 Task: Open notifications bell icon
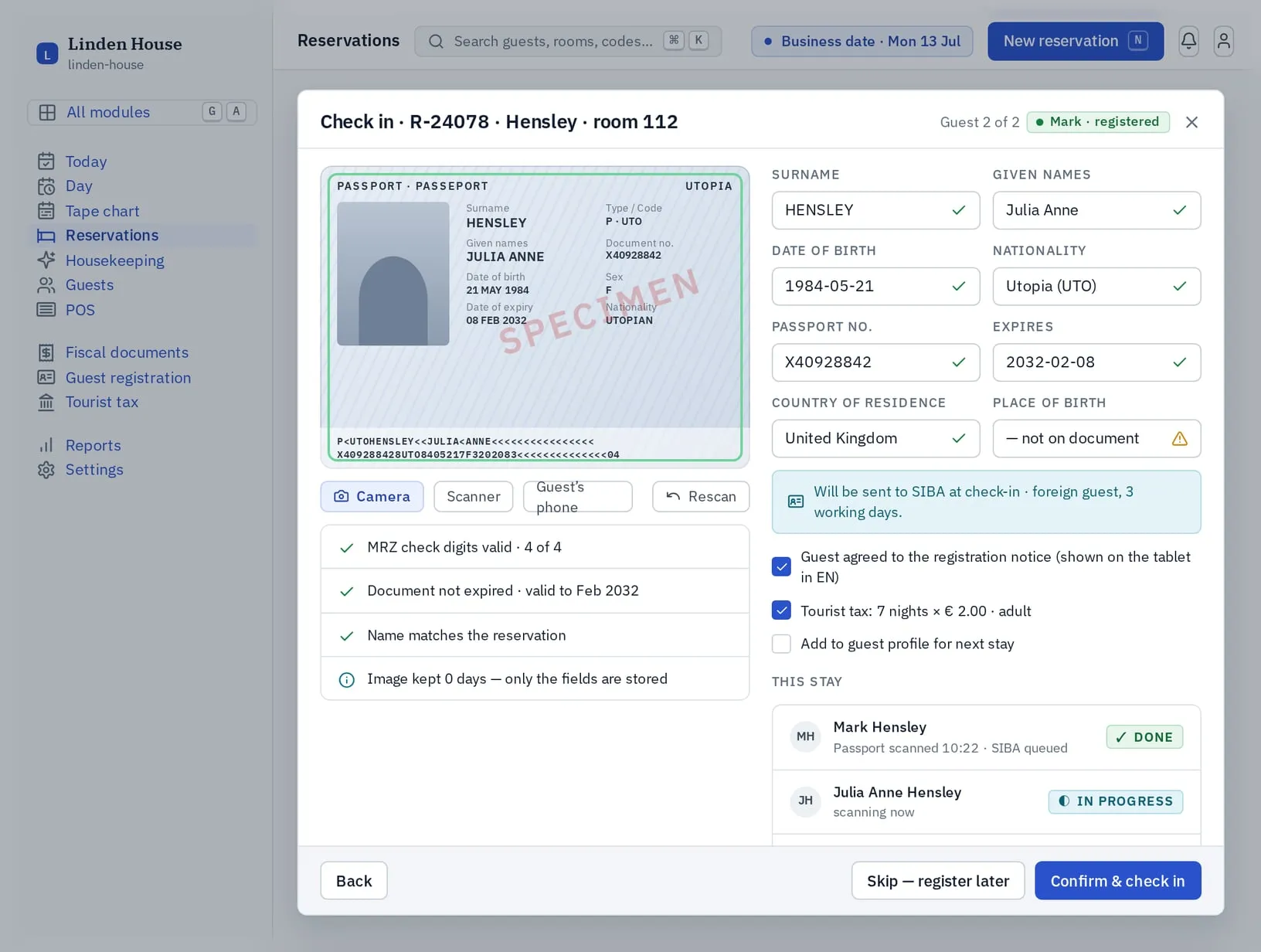point(1188,40)
